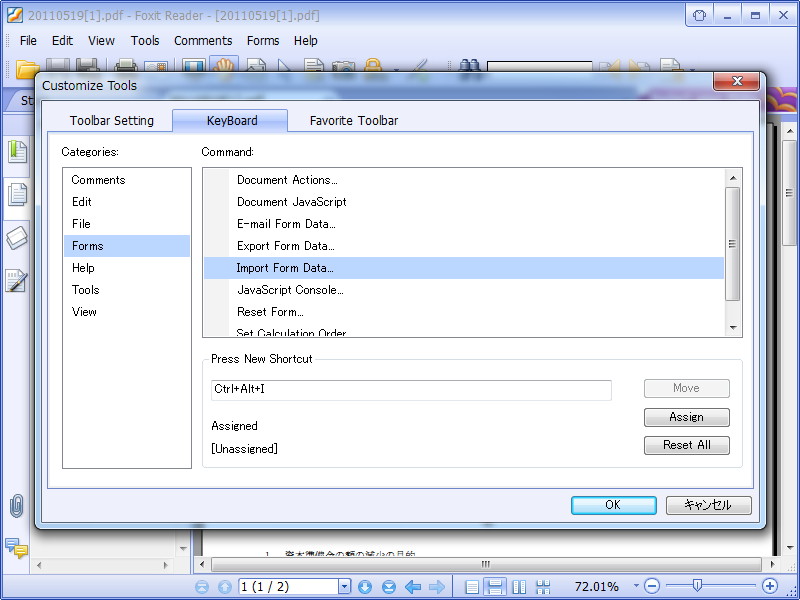Image resolution: width=800 pixels, height=600 pixels.
Task: Click the Print icon in the toolbar
Action: 126,67
